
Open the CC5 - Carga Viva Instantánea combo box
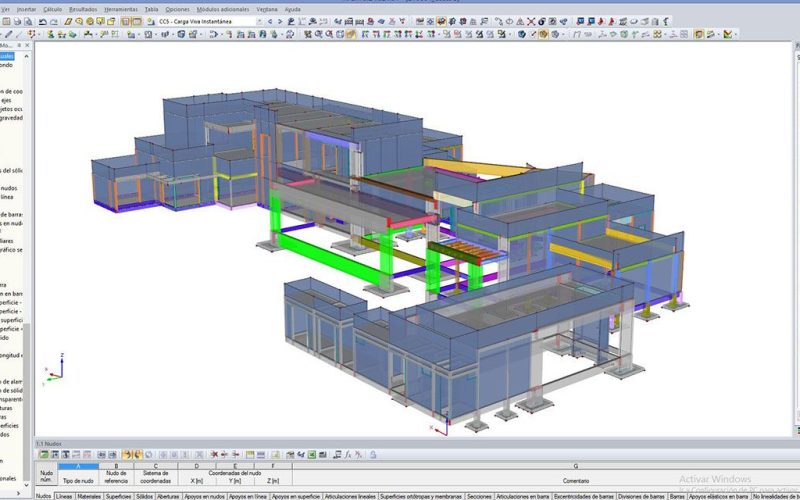pyautogui.click(x=210, y=21)
